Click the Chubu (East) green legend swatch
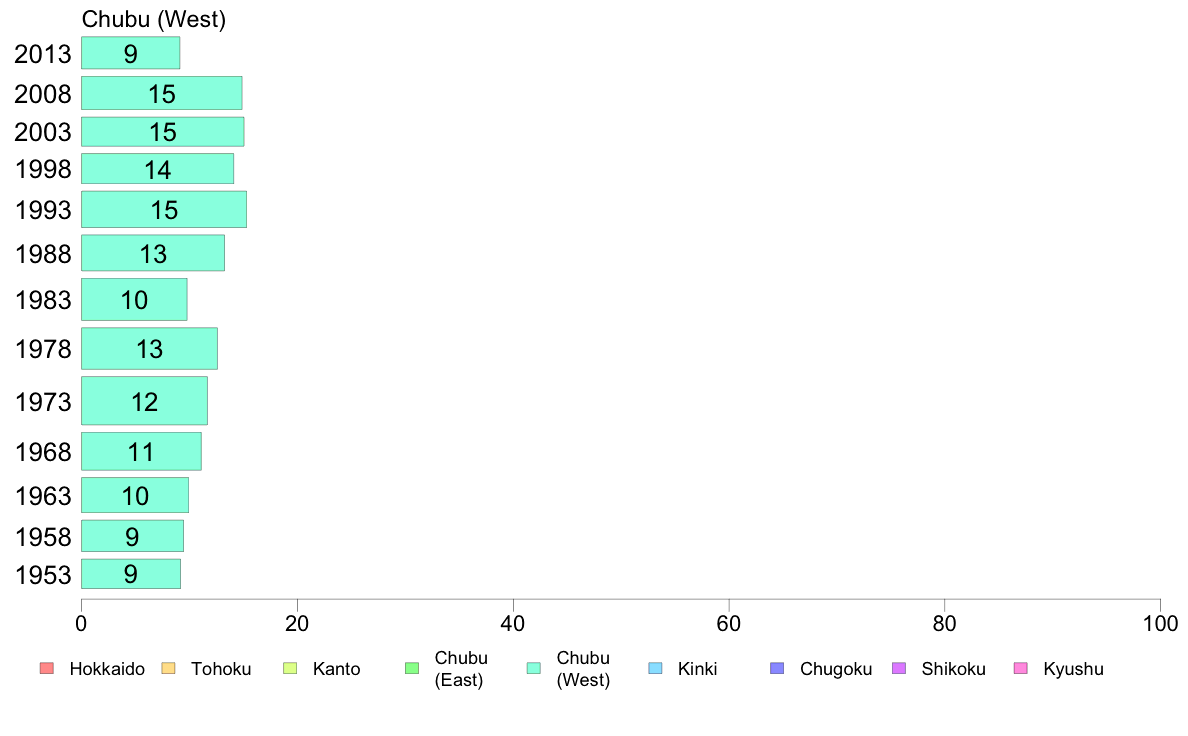Image resolution: width=1188 pixels, height=736 pixels. [412, 669]
